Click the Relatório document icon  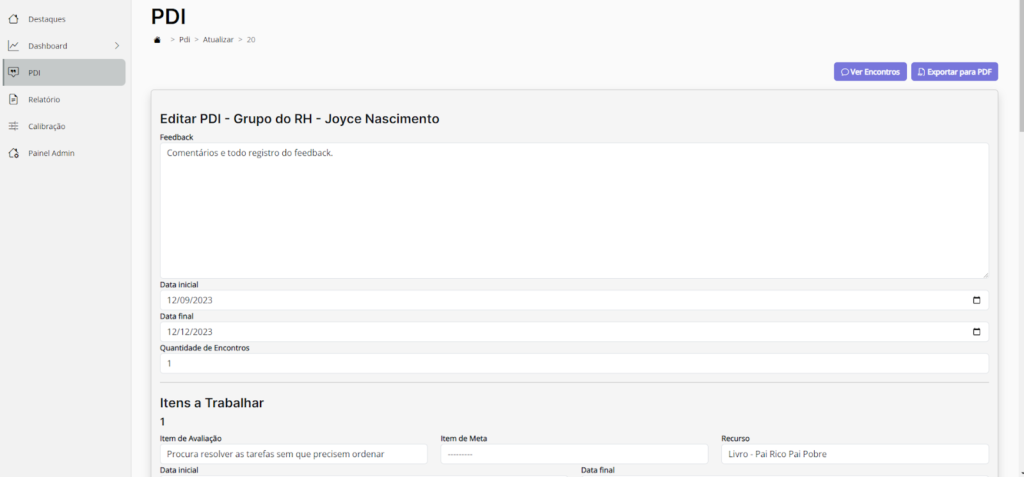(x=13, y=99)
